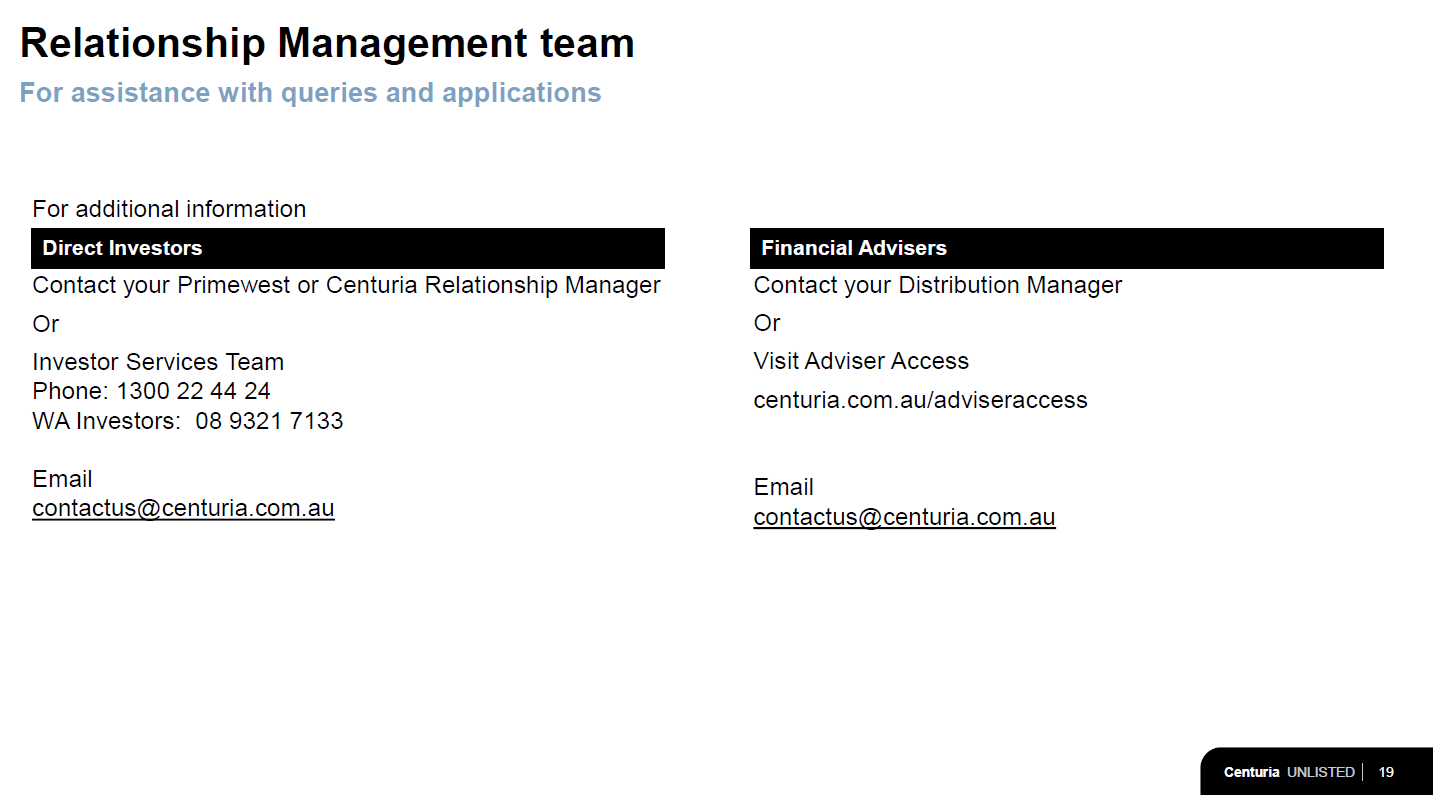
Task: Click the Primewest or Centuria Relationship Manager line
Action: coord(346,285)
